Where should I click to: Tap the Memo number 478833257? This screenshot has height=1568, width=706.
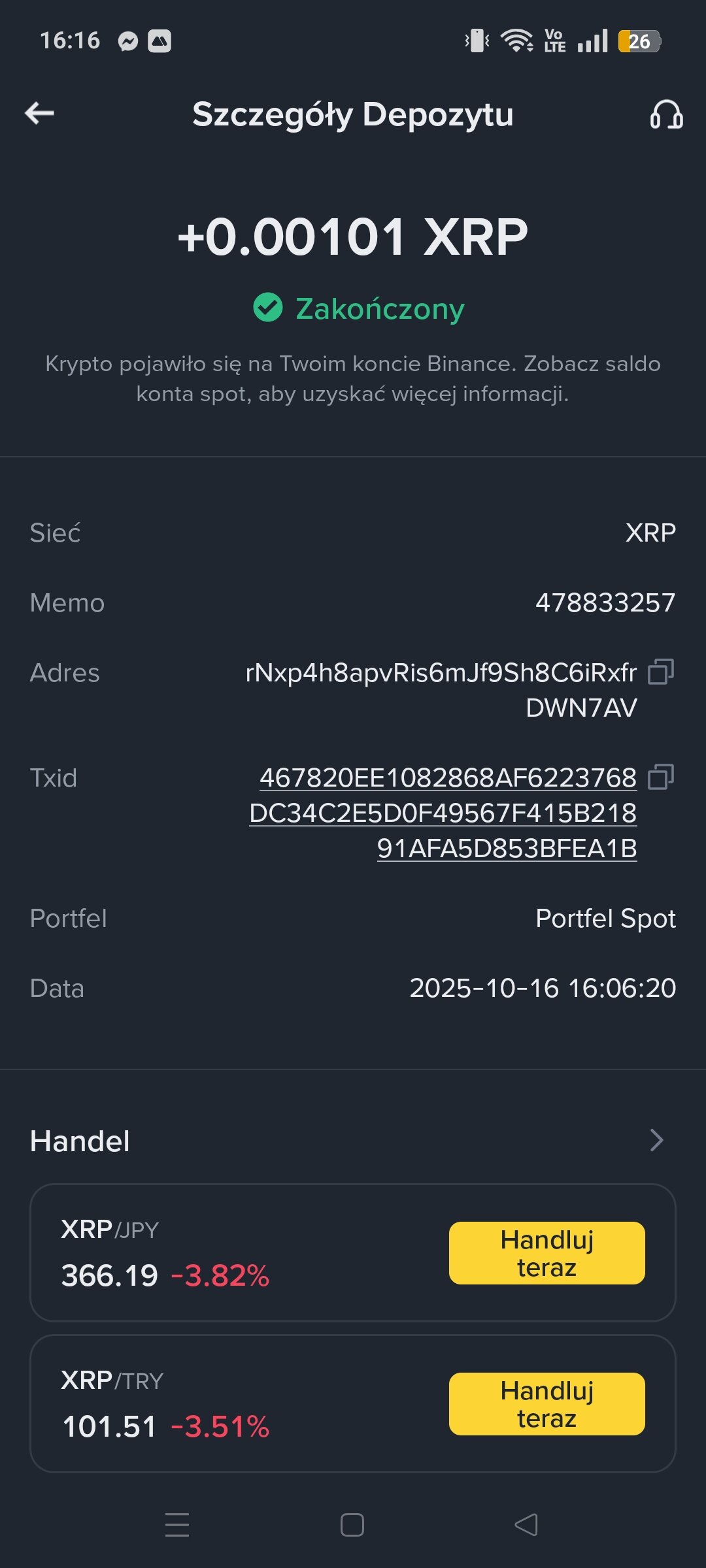(605, 602)
